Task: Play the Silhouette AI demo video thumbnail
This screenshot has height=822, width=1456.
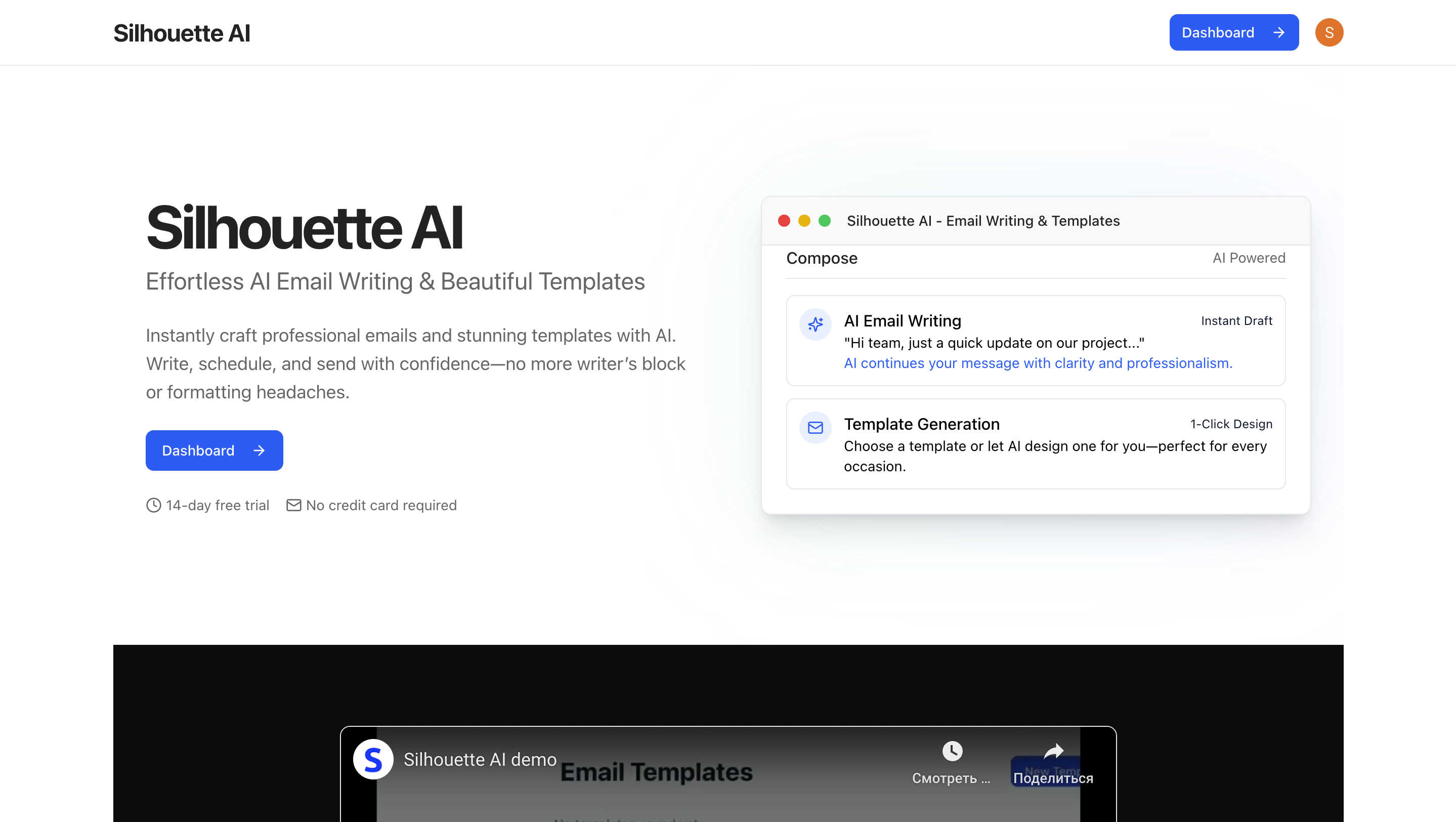Action: coord(728,803)
